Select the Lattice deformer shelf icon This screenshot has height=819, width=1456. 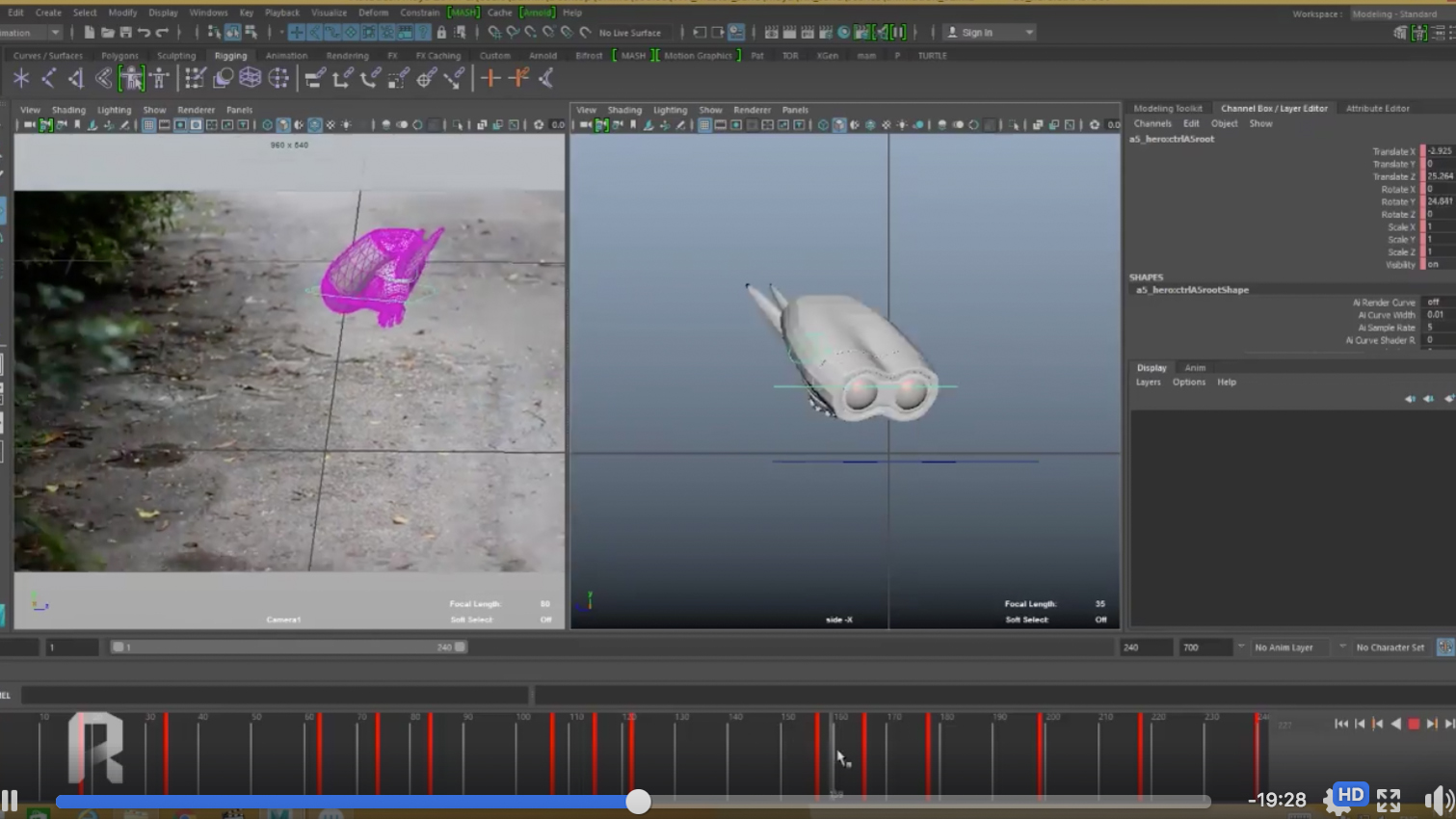click(251, 78)
